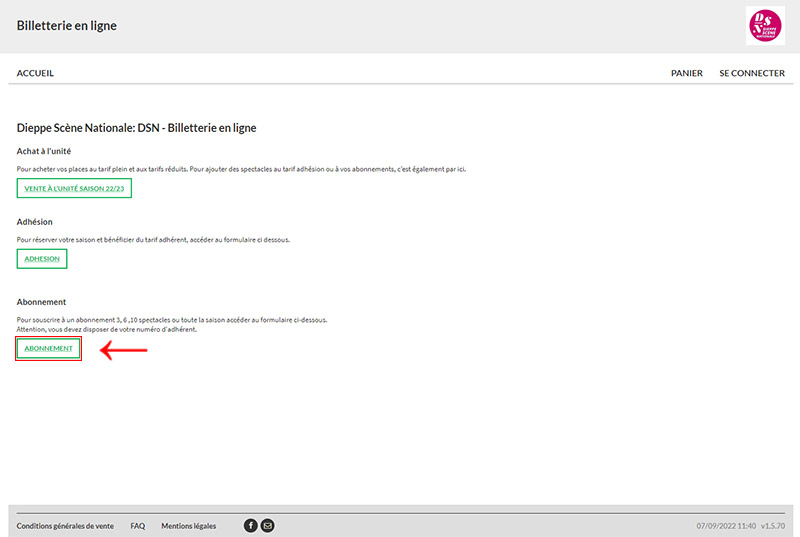Click text starting 'Pour réserver votre saison'
The width and height of the screenshot is (800, 537).
click(153, 240)
